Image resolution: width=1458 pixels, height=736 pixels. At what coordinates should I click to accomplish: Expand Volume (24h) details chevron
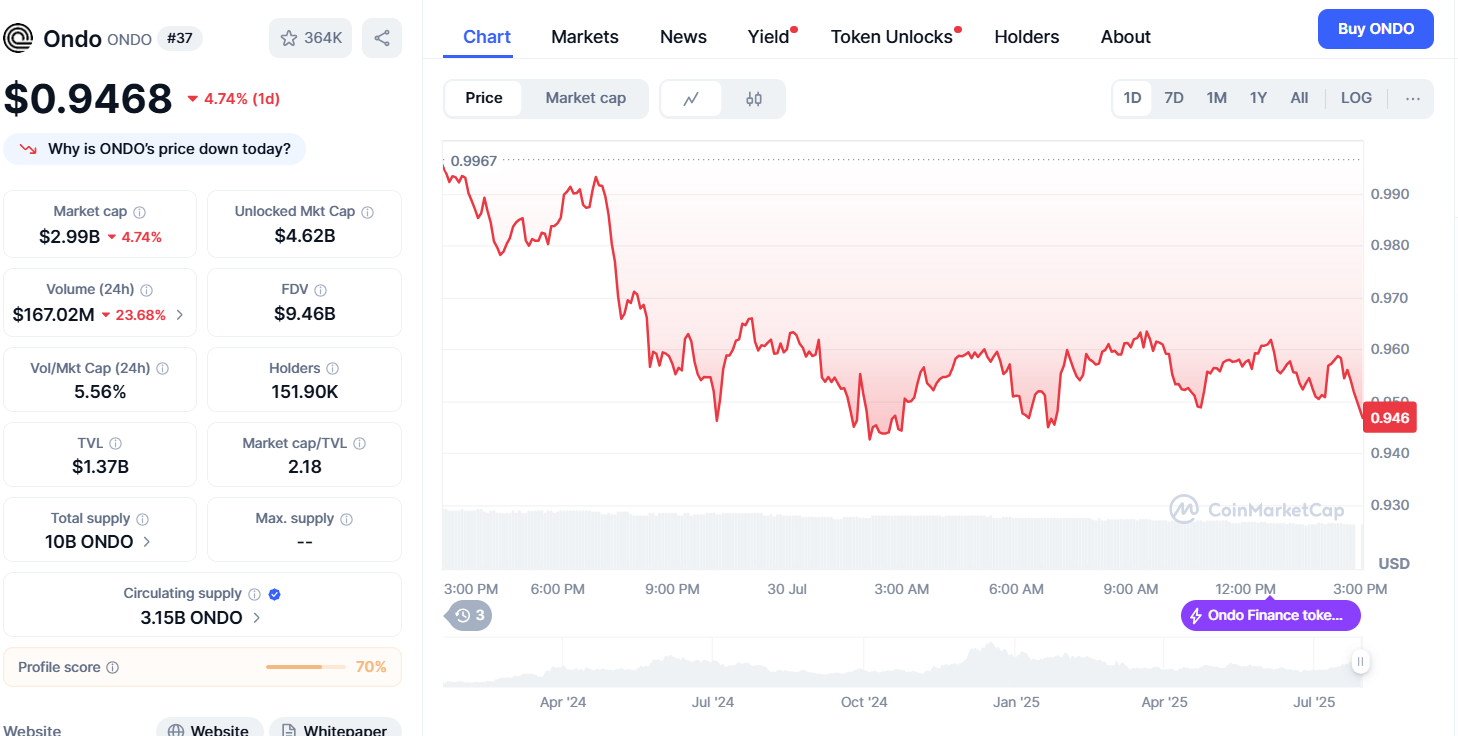pos(180,315)
